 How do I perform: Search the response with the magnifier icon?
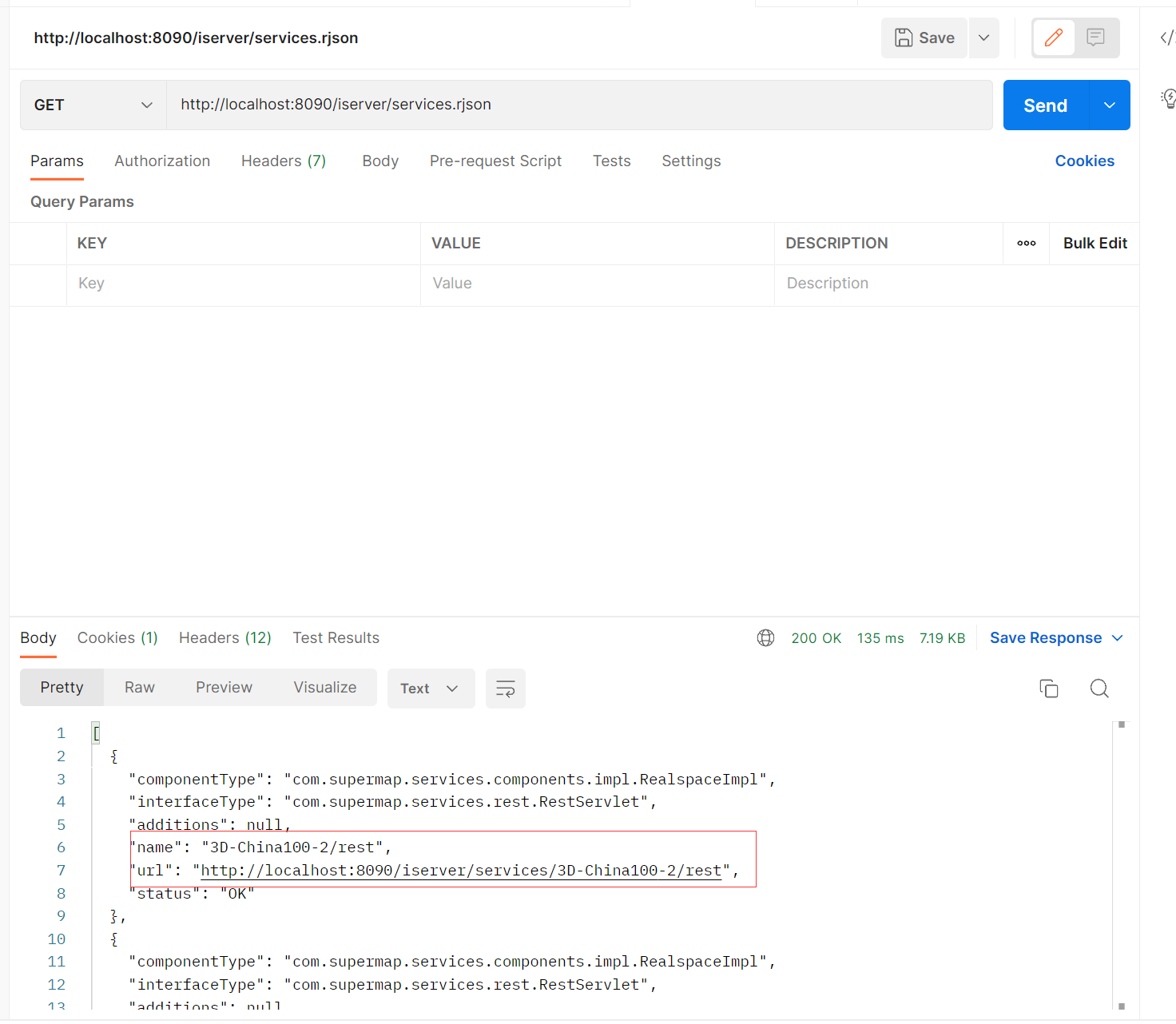point(1099,689)
